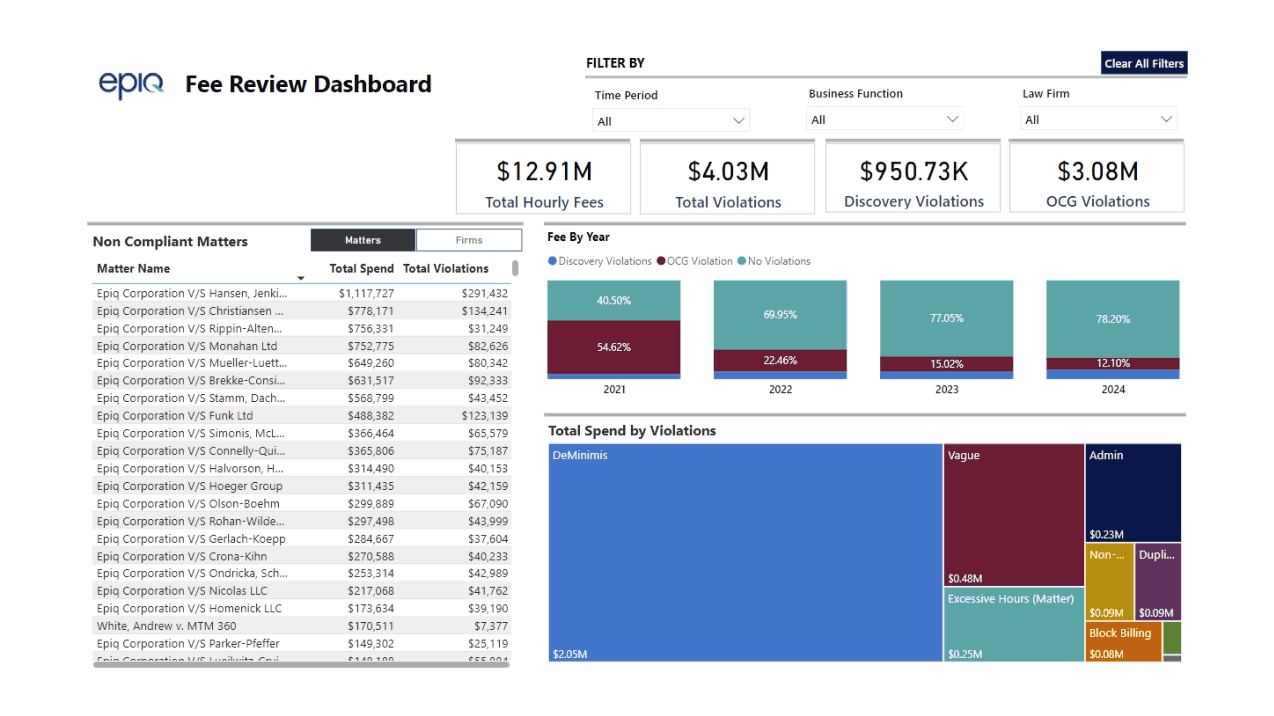
Task: Select the Dupli... treemap block
Action: [x=1158, y=582]
